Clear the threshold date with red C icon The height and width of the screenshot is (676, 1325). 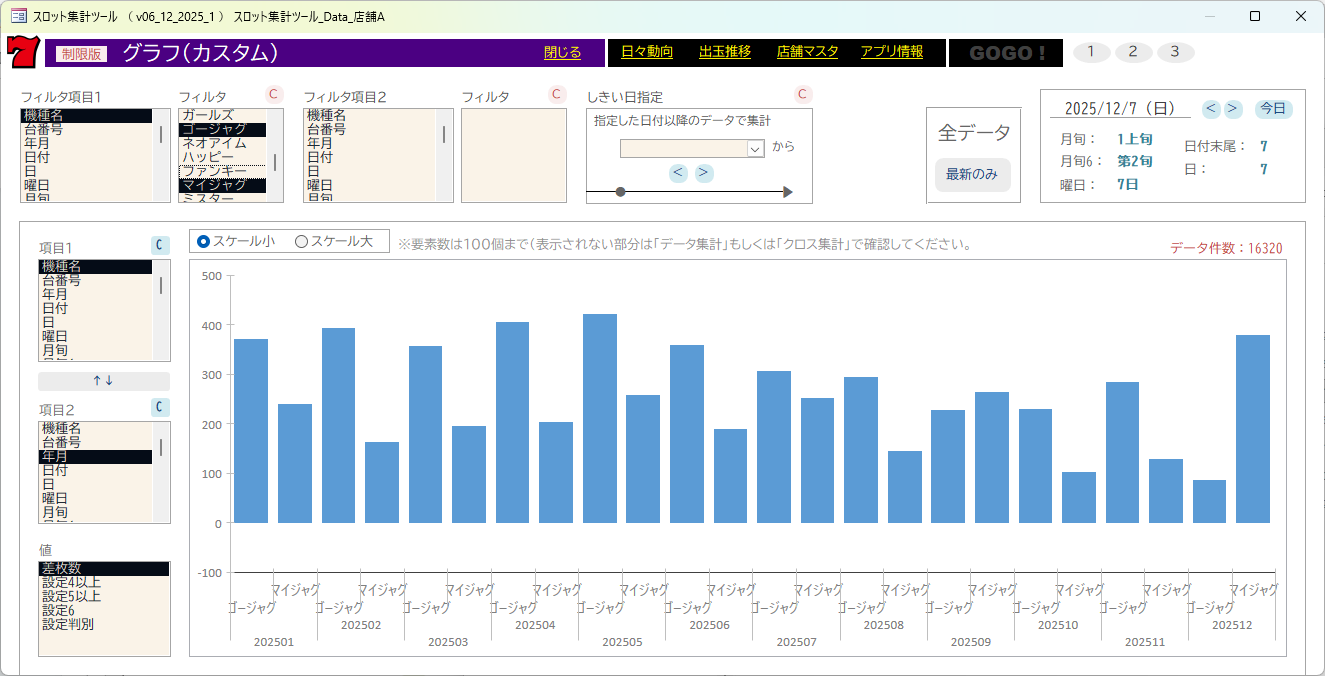[802, 94]
